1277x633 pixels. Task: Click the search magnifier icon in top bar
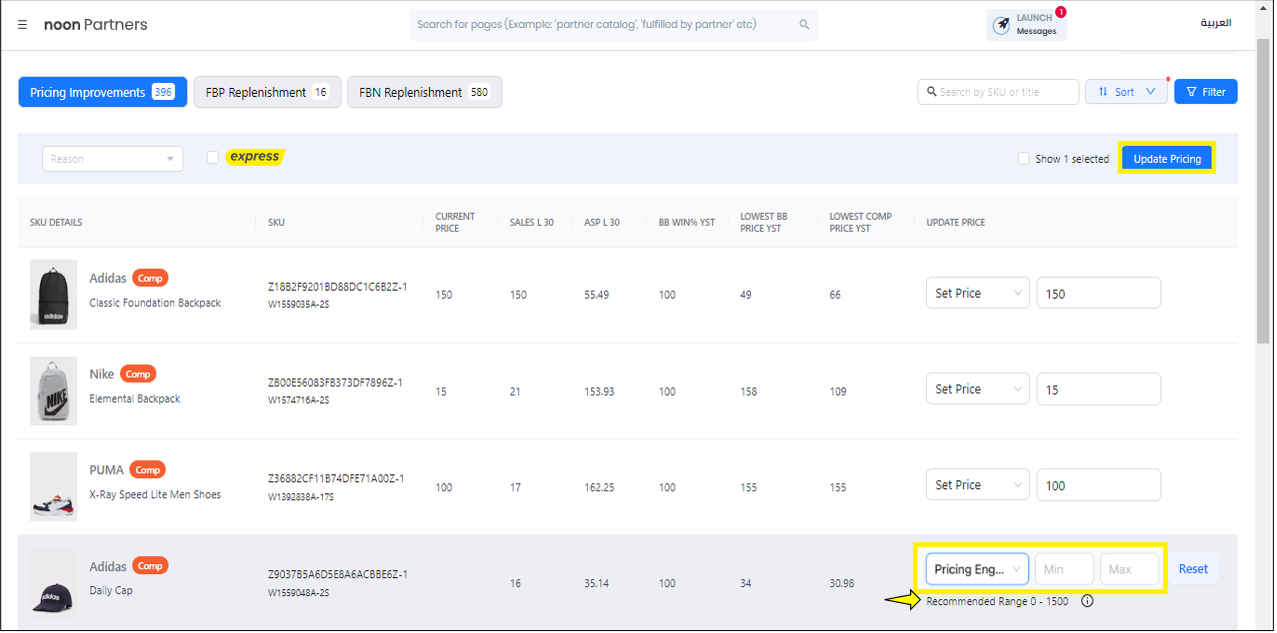(804, 25)
